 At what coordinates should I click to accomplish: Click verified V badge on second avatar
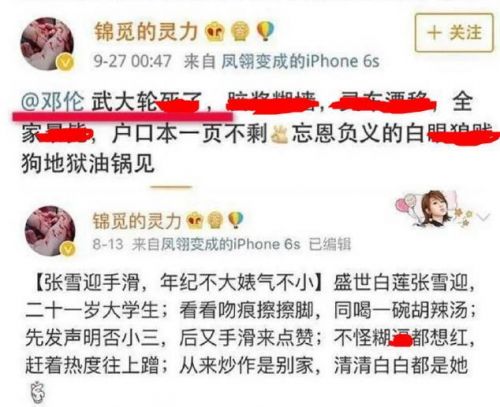pos(68,248)
